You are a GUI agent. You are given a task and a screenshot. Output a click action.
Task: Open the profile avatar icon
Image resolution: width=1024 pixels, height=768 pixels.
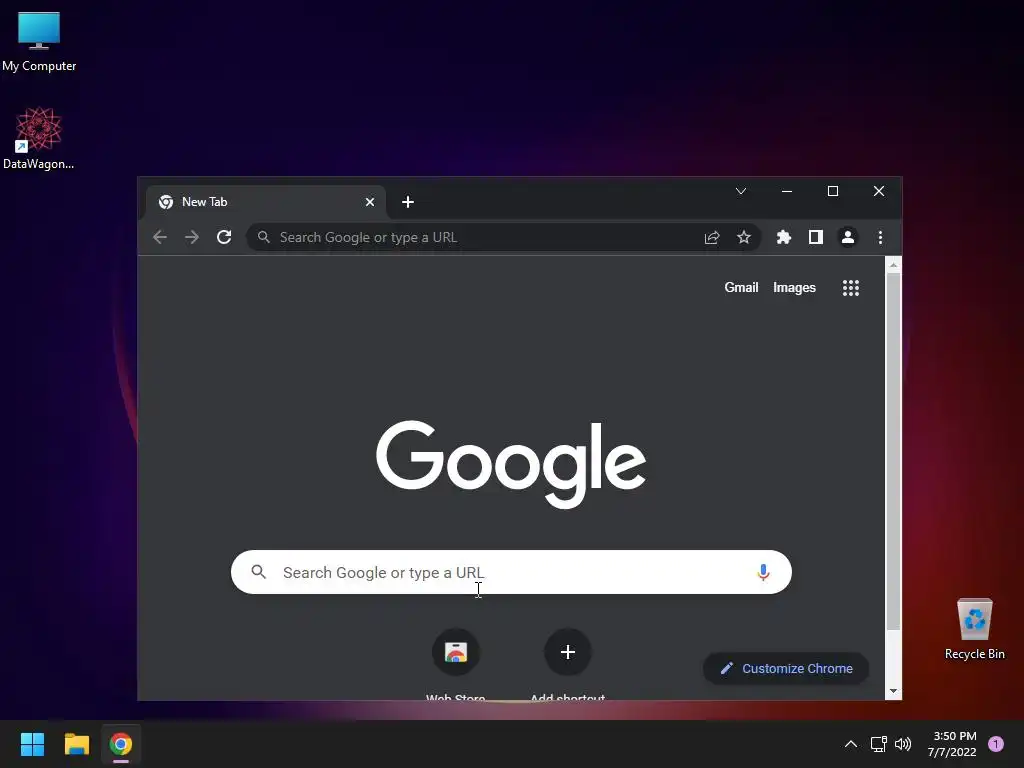(x=848, y=237)
